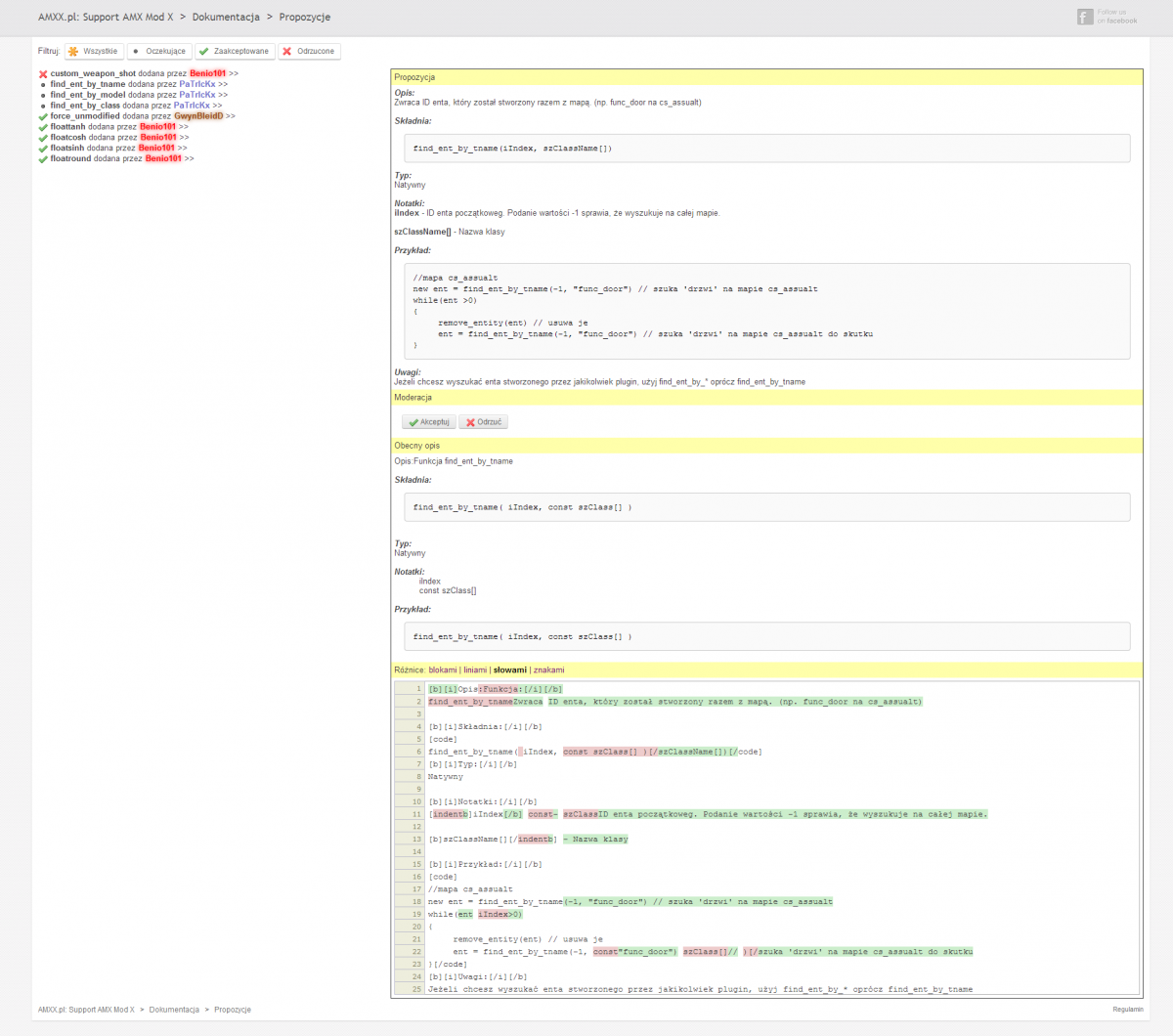Open Benio101 profile on floatcosh row
This screenshot has width=1173, height=1036.
coord(158,138)
